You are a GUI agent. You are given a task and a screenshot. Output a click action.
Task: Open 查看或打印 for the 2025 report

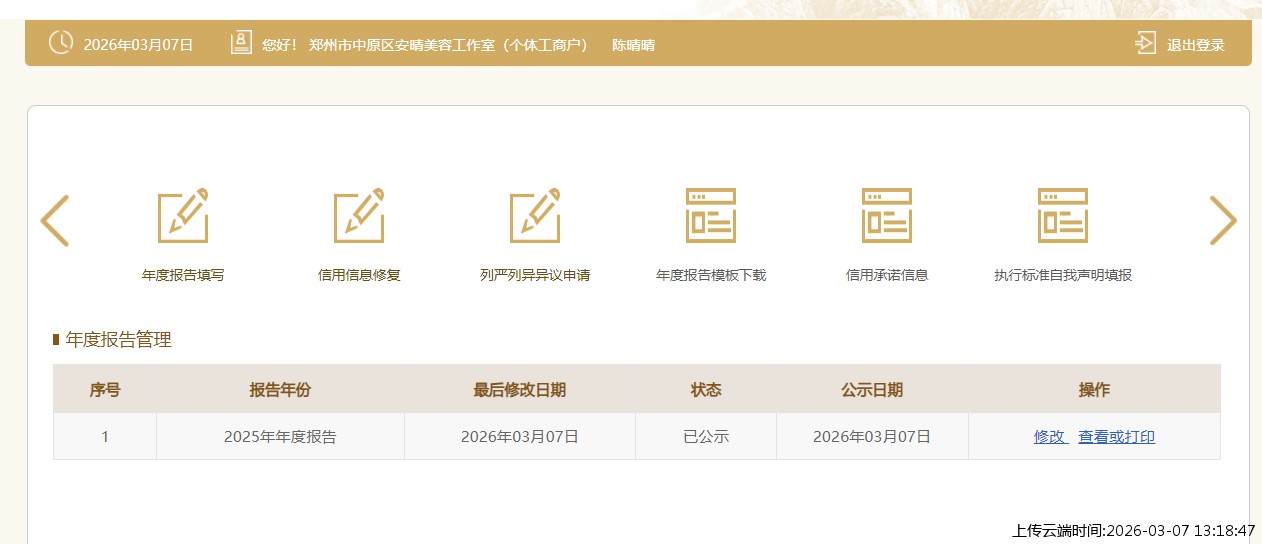coord(1116,437)
